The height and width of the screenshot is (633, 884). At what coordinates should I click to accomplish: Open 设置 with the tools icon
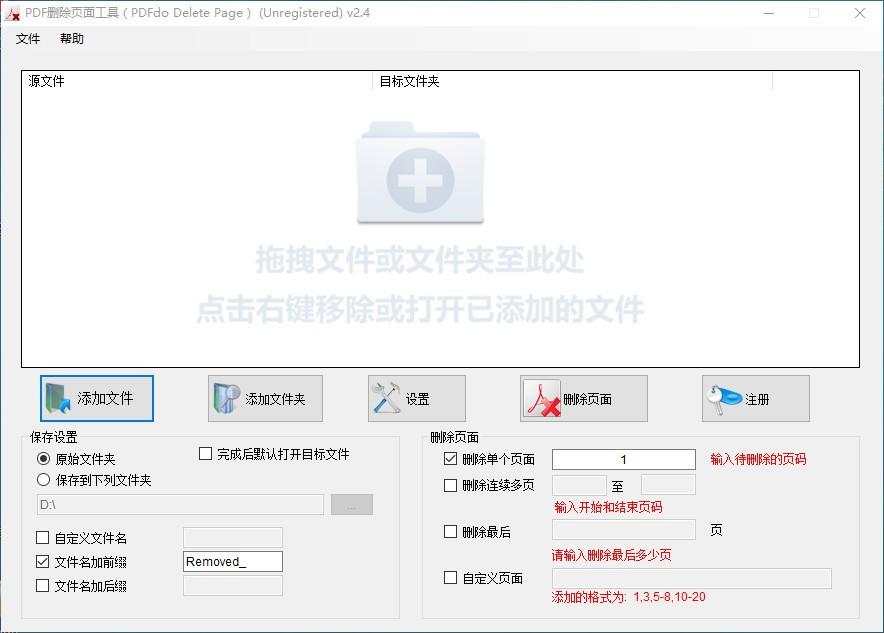(417, 399)
